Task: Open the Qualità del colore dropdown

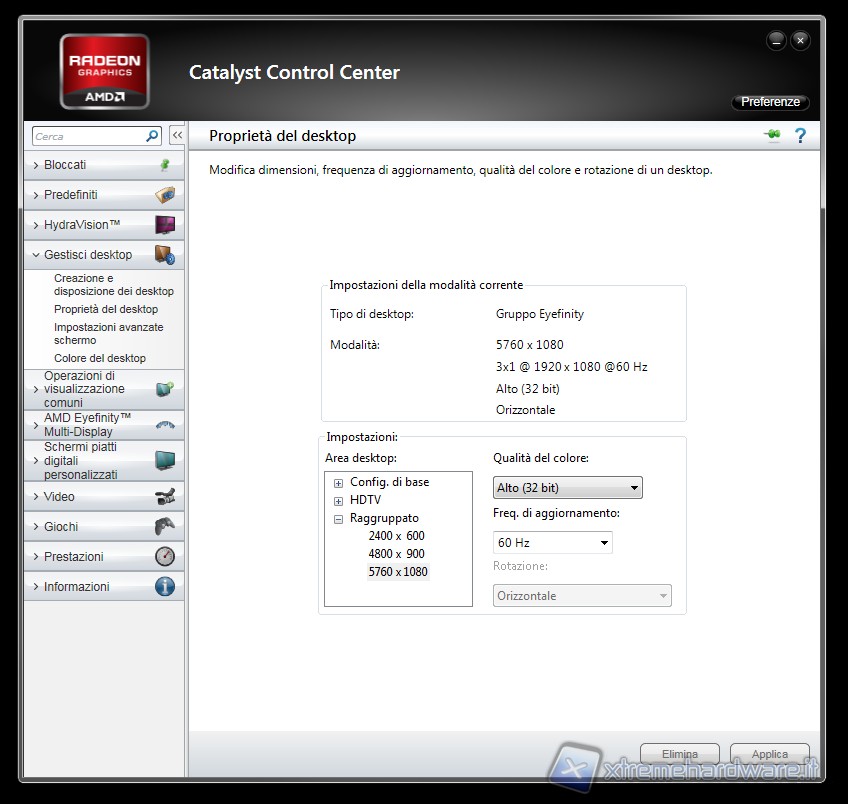Action: pos(568,488)
